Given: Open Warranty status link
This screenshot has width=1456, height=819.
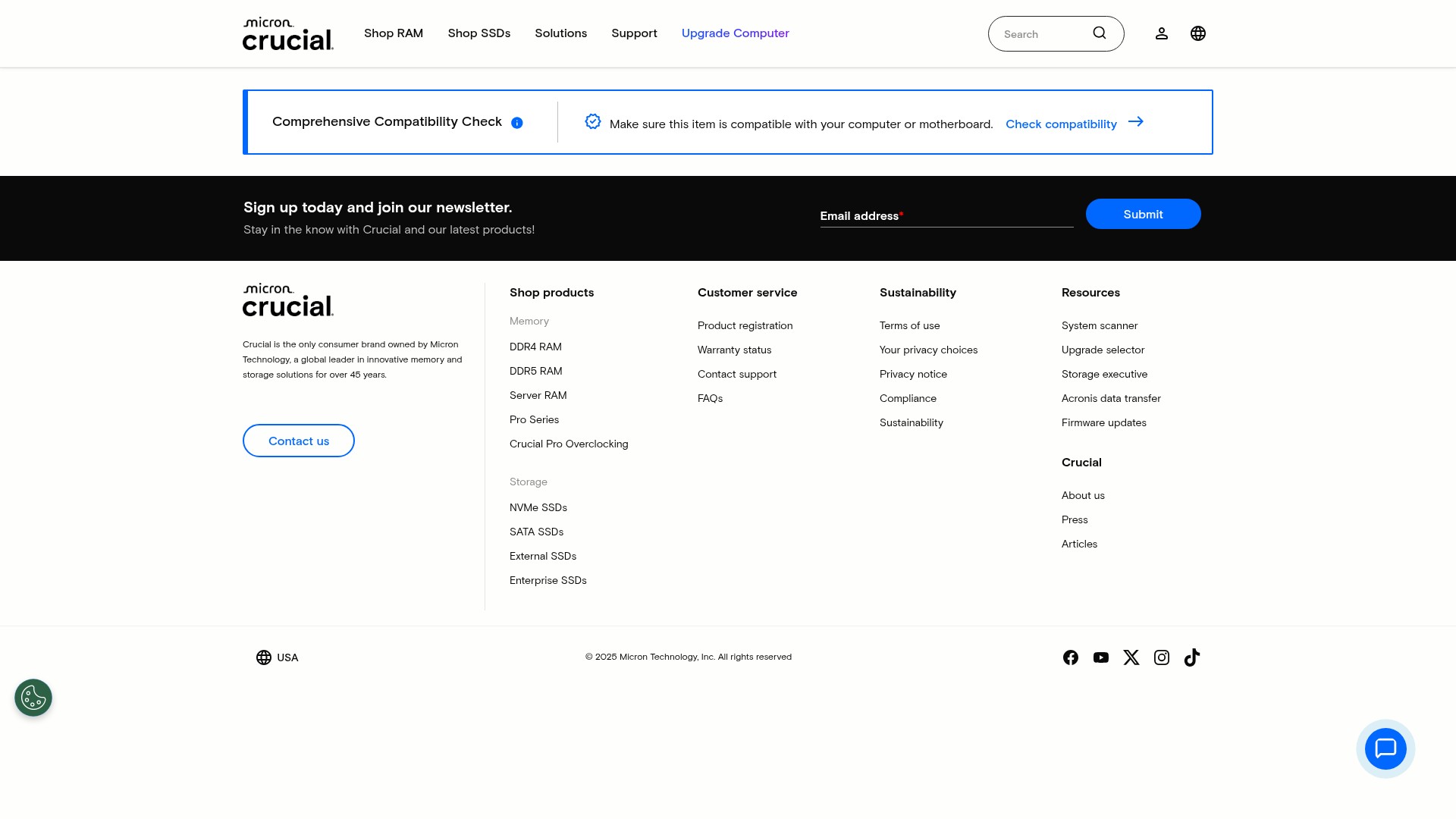Looking at the screenshot, I should pyautogui.click(x=735, y=350).
